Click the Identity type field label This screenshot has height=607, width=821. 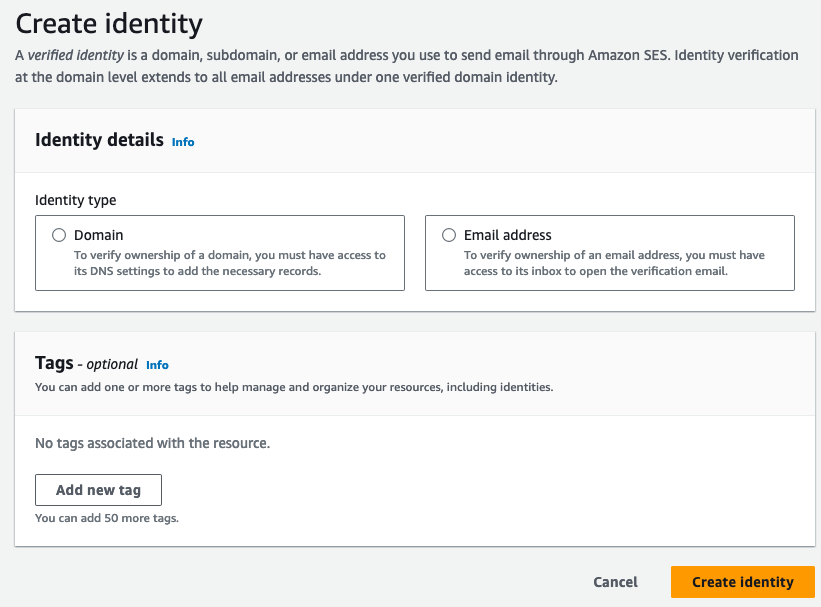[76, 200]
